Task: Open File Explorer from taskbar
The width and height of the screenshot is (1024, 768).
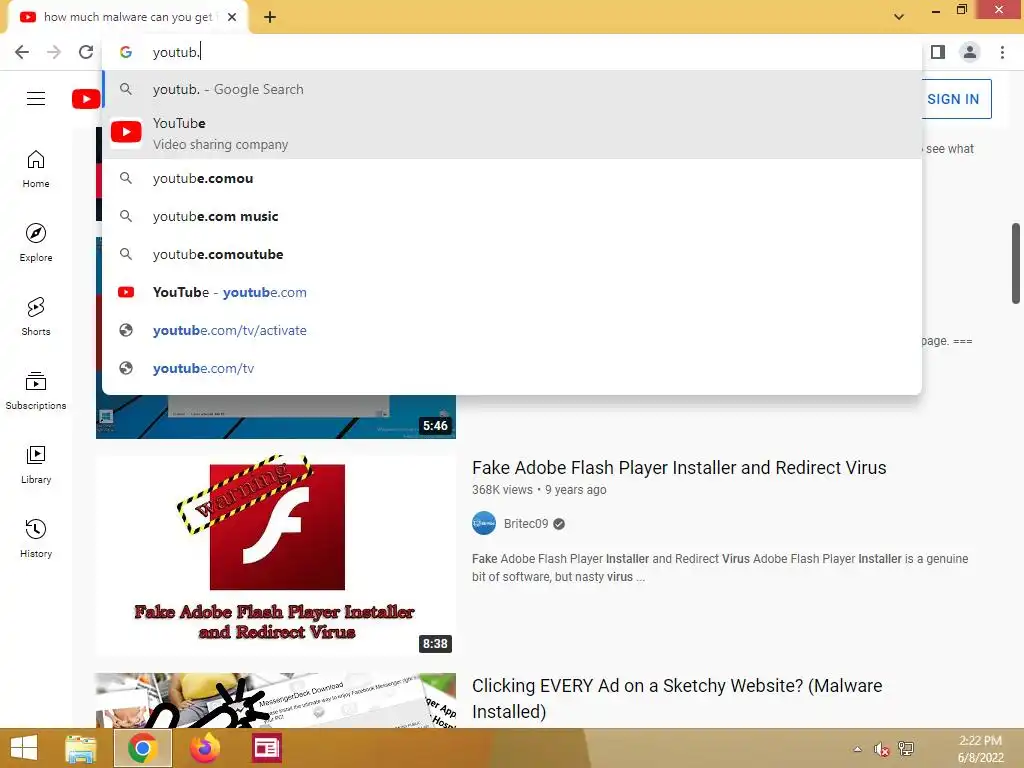Action: click(80, 748)
